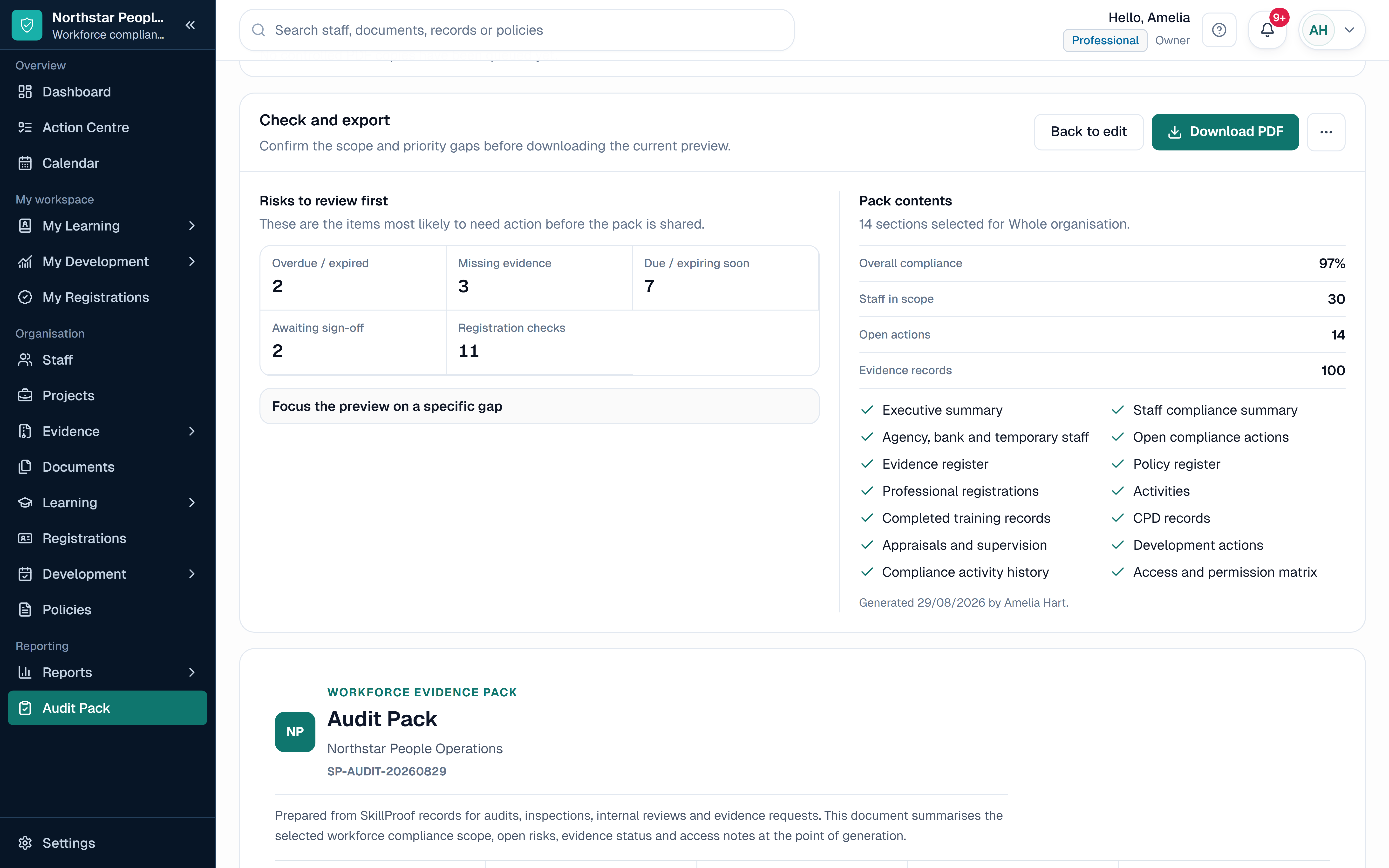This screenshot has width=1389, height=868.
Task: Click the search magnifier icon
Action: 259,30
